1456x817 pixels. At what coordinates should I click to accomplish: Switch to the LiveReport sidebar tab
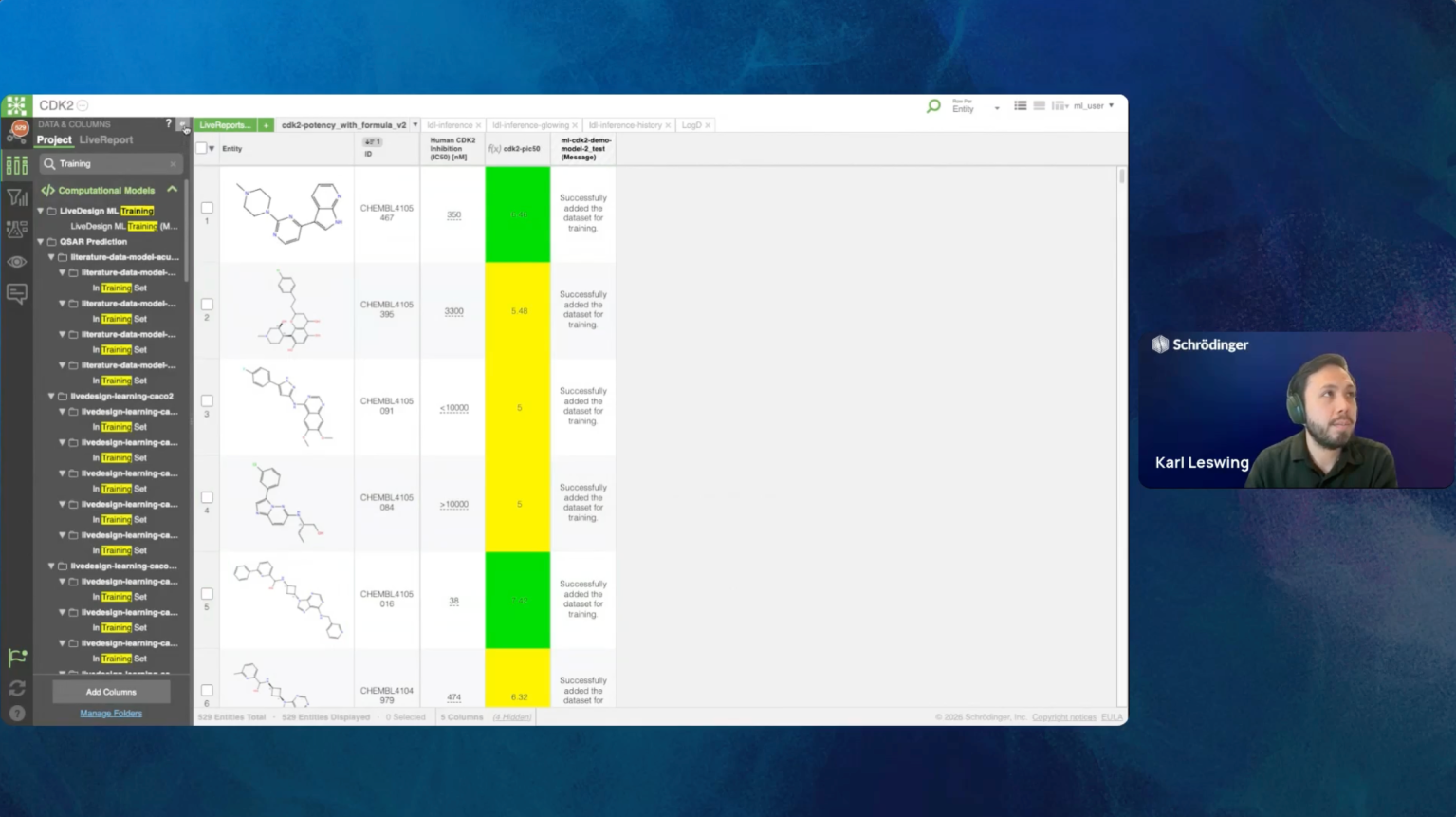click(x=106, y=139)
